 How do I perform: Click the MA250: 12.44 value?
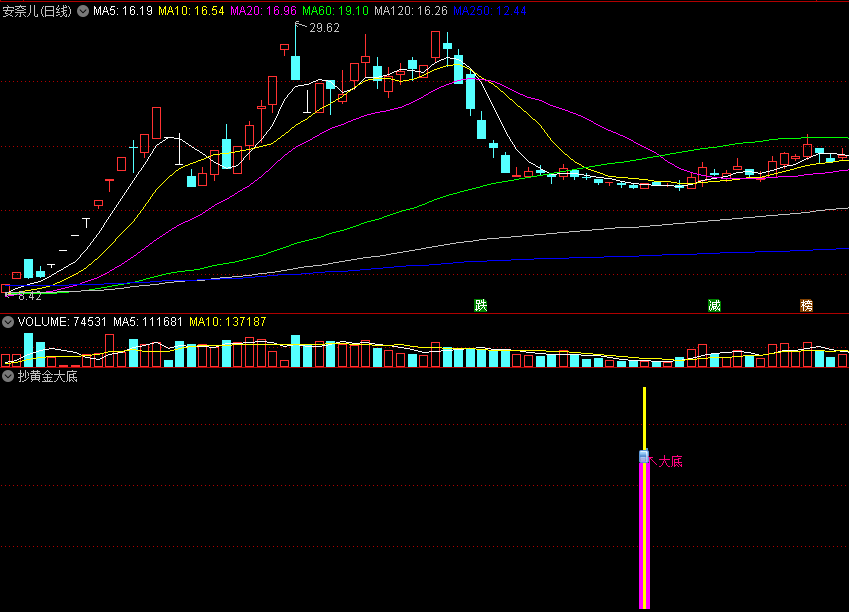coord(489,11)
